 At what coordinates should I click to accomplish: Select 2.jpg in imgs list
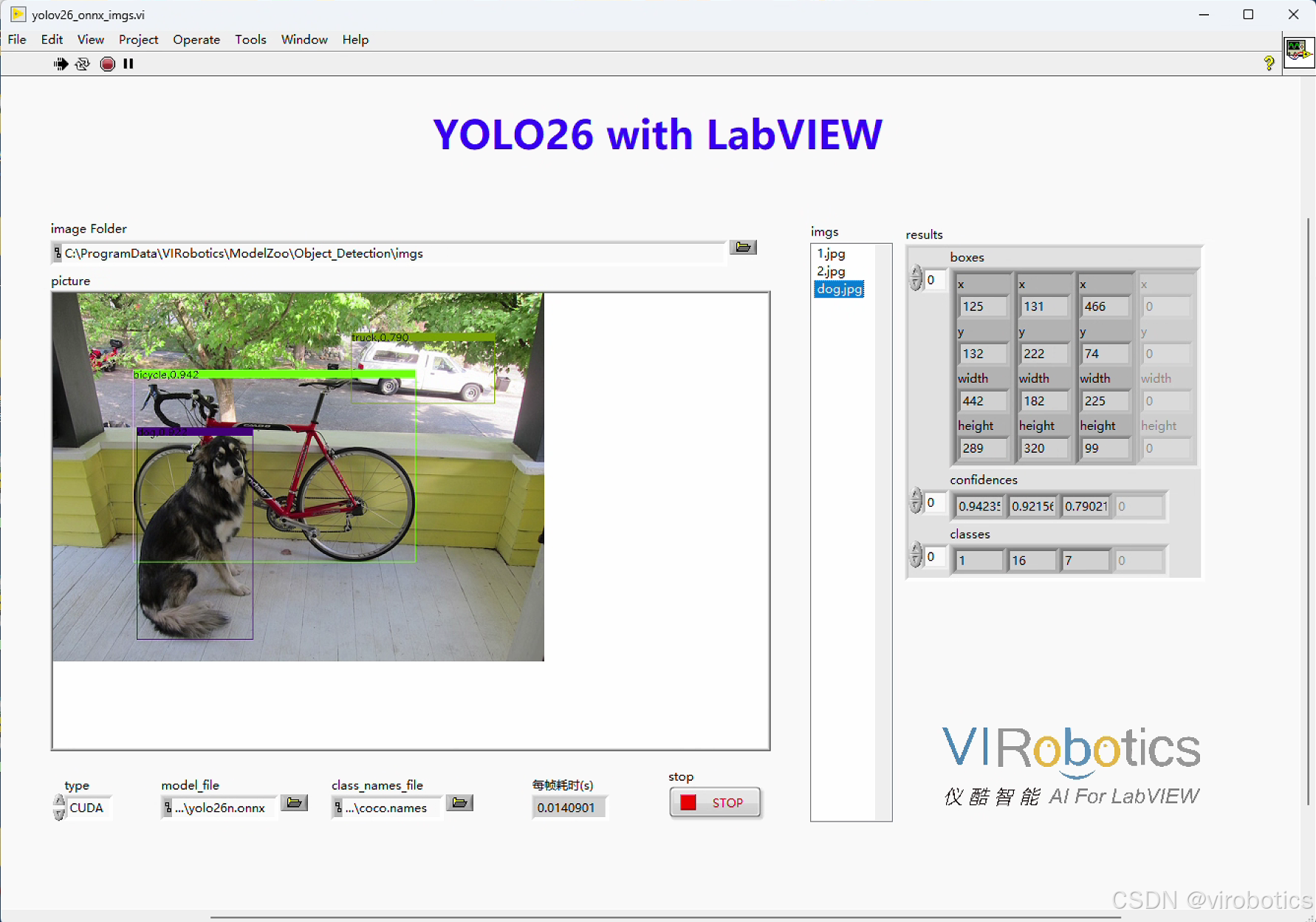pyautogui.click(x=831, y=271)
